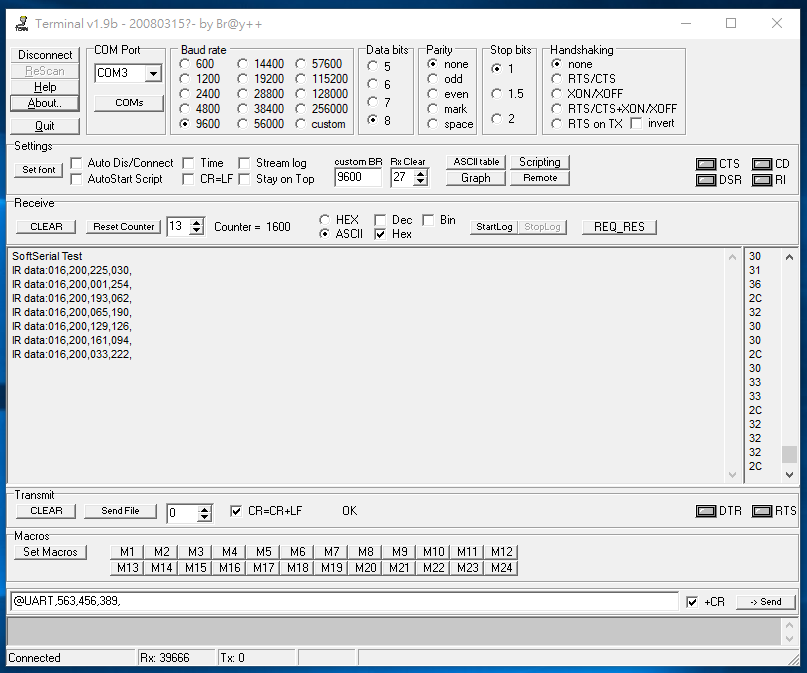Click the Set Macros button
The width and height of the screenshot is (807, 673).
pos(50,551)
